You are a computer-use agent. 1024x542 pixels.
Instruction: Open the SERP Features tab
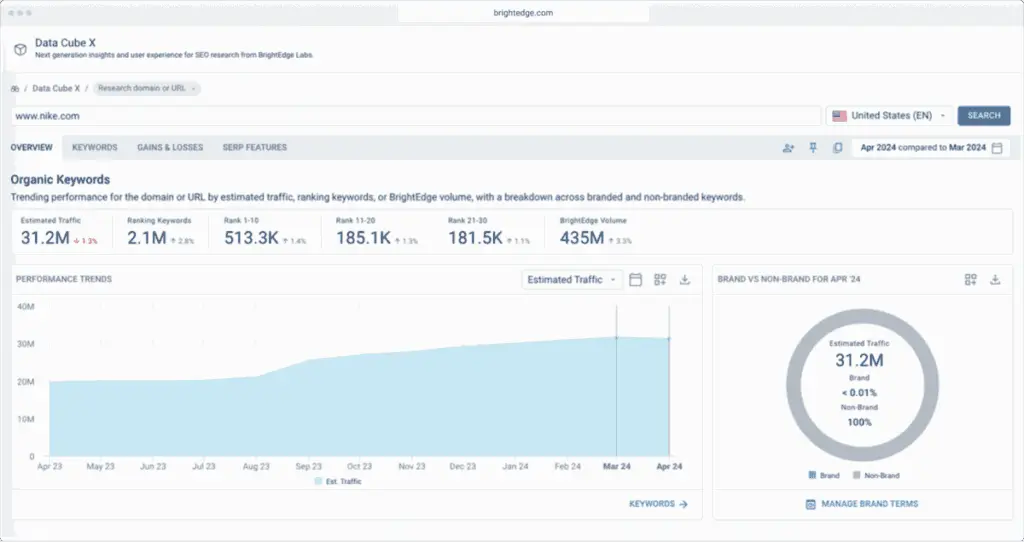tap(254, 148)
